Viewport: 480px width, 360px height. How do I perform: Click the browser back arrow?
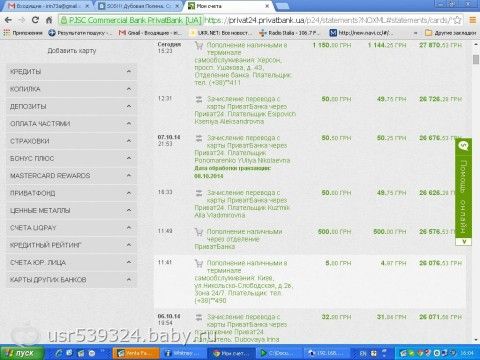pos(8,20)
